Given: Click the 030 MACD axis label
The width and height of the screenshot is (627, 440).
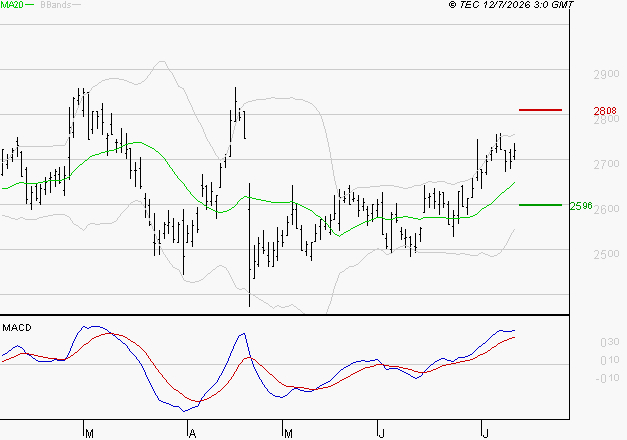Looking at the screenshot, I should click(609, 342).
